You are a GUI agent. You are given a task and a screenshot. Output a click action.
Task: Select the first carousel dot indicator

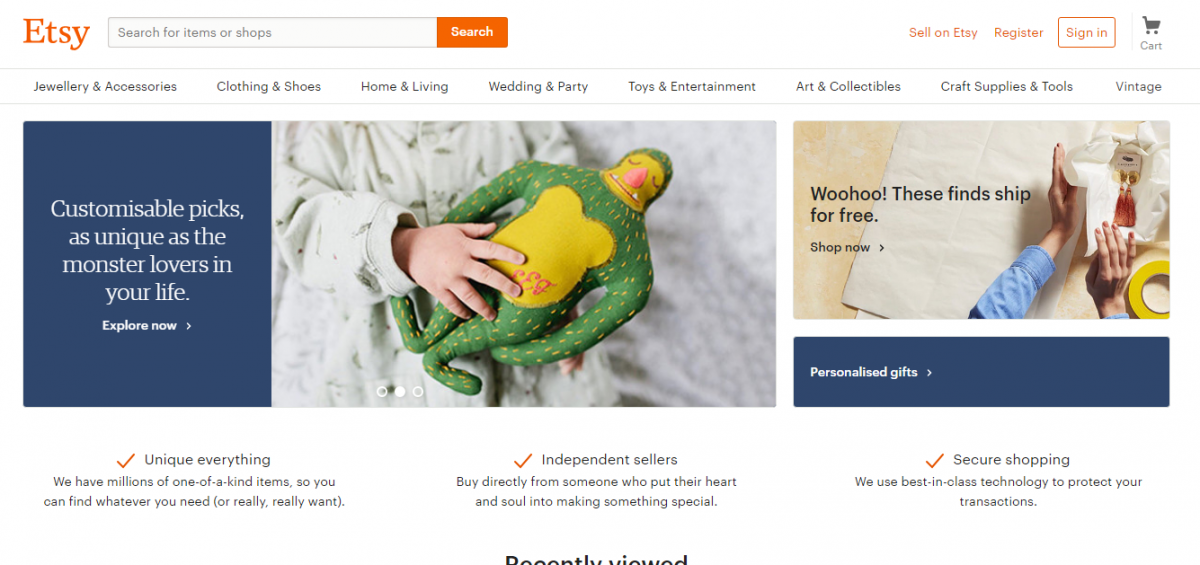pyautogui.click(x=382, y=391)
